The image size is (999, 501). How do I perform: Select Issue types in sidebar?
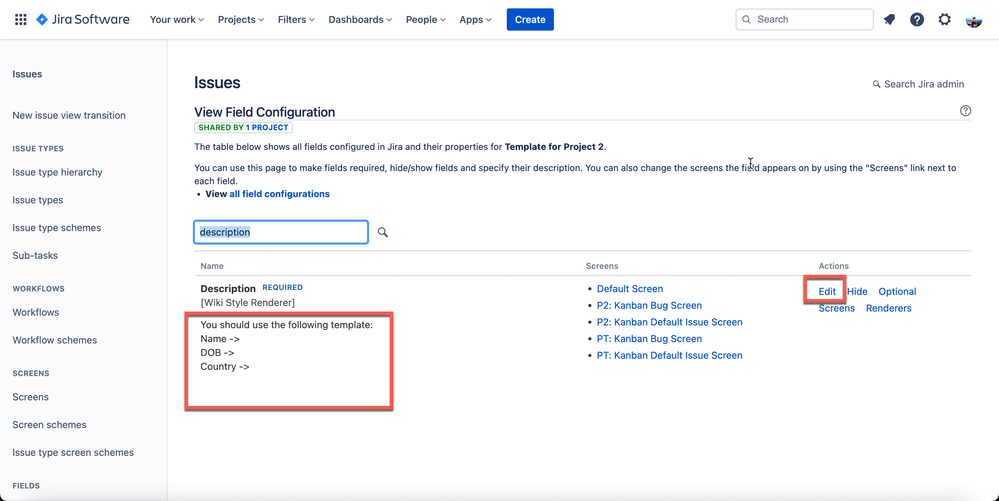click(38, 200)
